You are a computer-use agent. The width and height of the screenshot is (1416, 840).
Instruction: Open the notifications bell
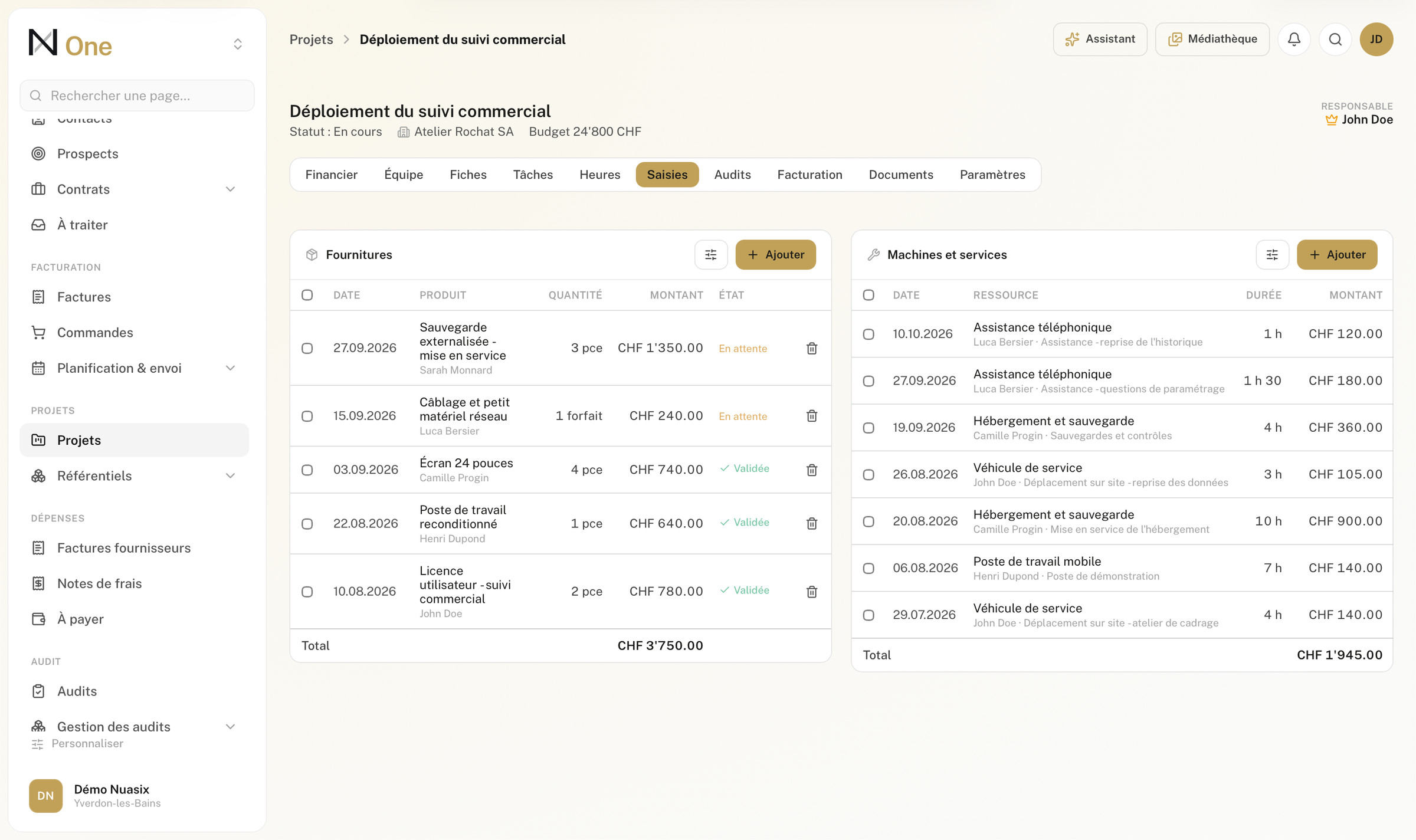coord(1294,40)
